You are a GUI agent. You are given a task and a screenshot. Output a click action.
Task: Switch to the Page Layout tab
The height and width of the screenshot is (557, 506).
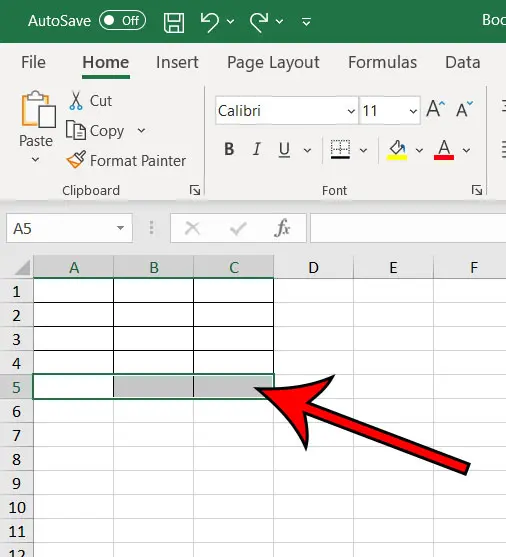point(273,63)
